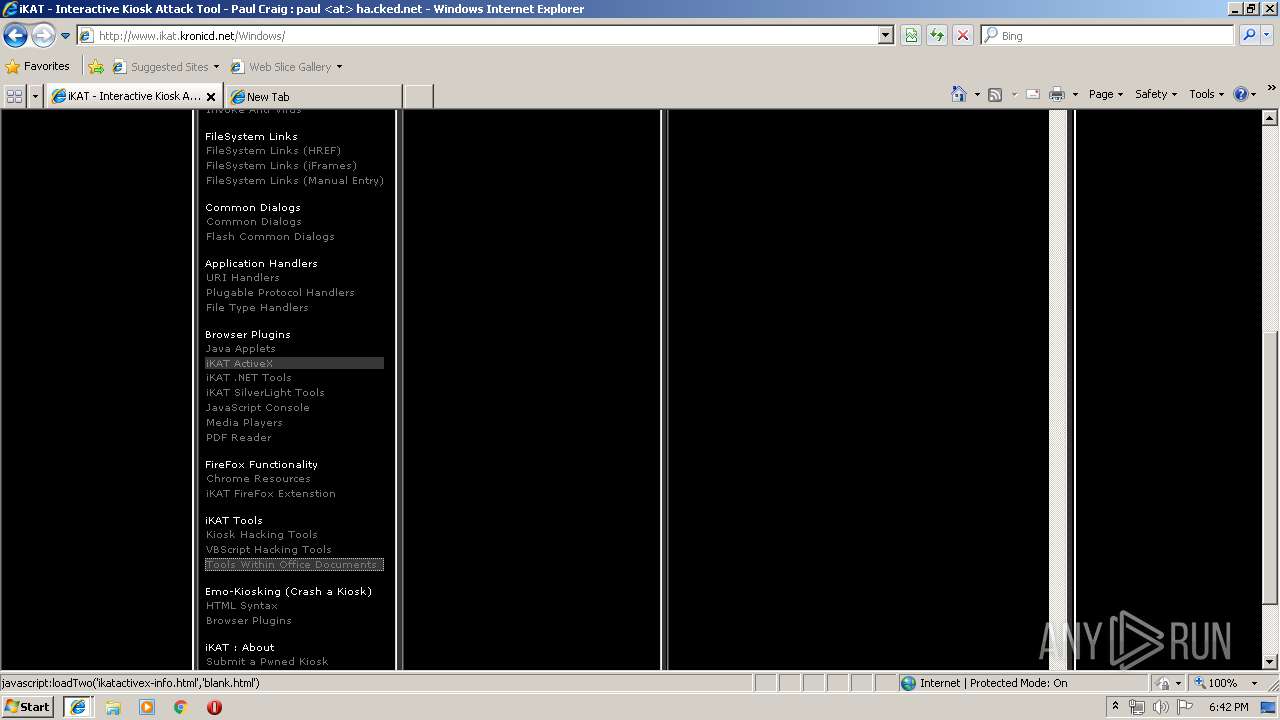This screenshot has width=1280, height=720.
Task: Click the Start button
Action: 28,707
